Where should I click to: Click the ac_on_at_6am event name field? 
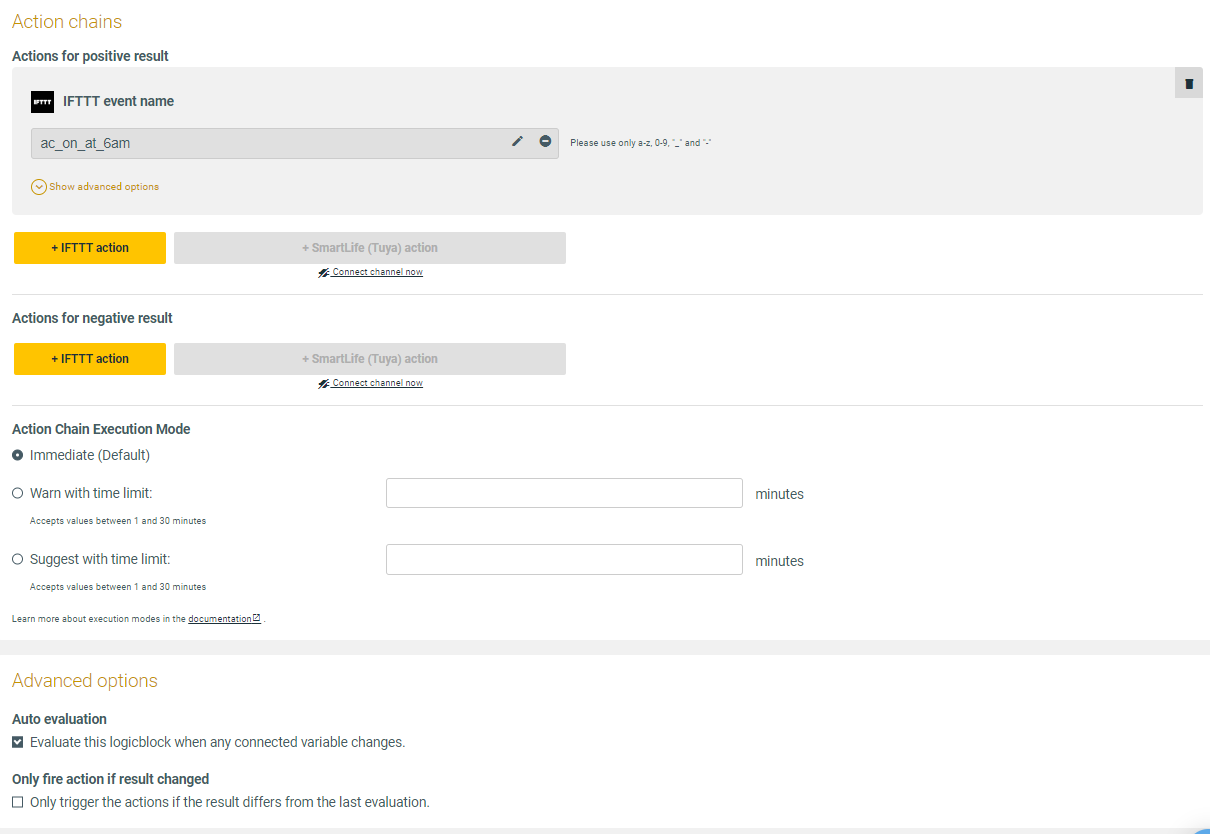pyautogui.click(x=294, y=143)
